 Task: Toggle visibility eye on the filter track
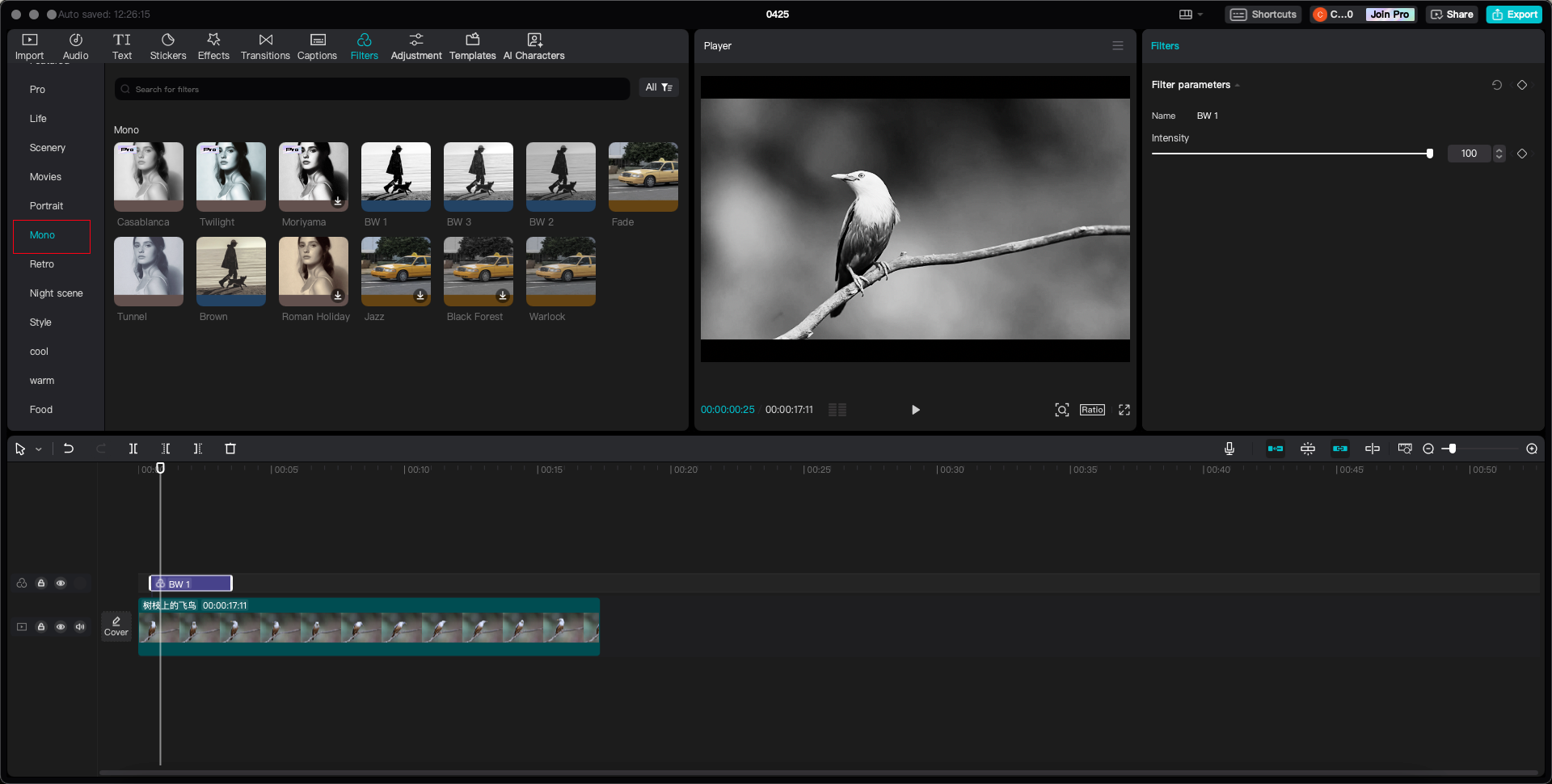[x=61, y=584]
